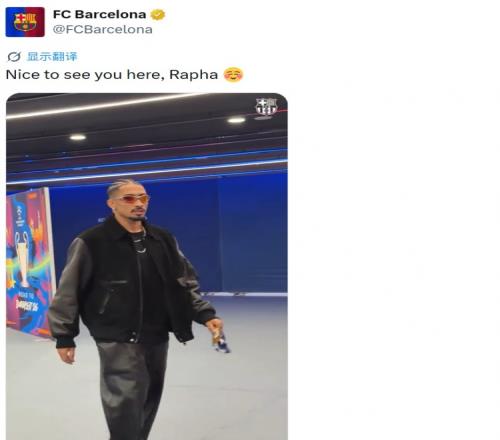This screenshot has height=440, width=500.
Task: Click the gold verified badge beside FC Barcelona
Action: (x=157, y=15)
